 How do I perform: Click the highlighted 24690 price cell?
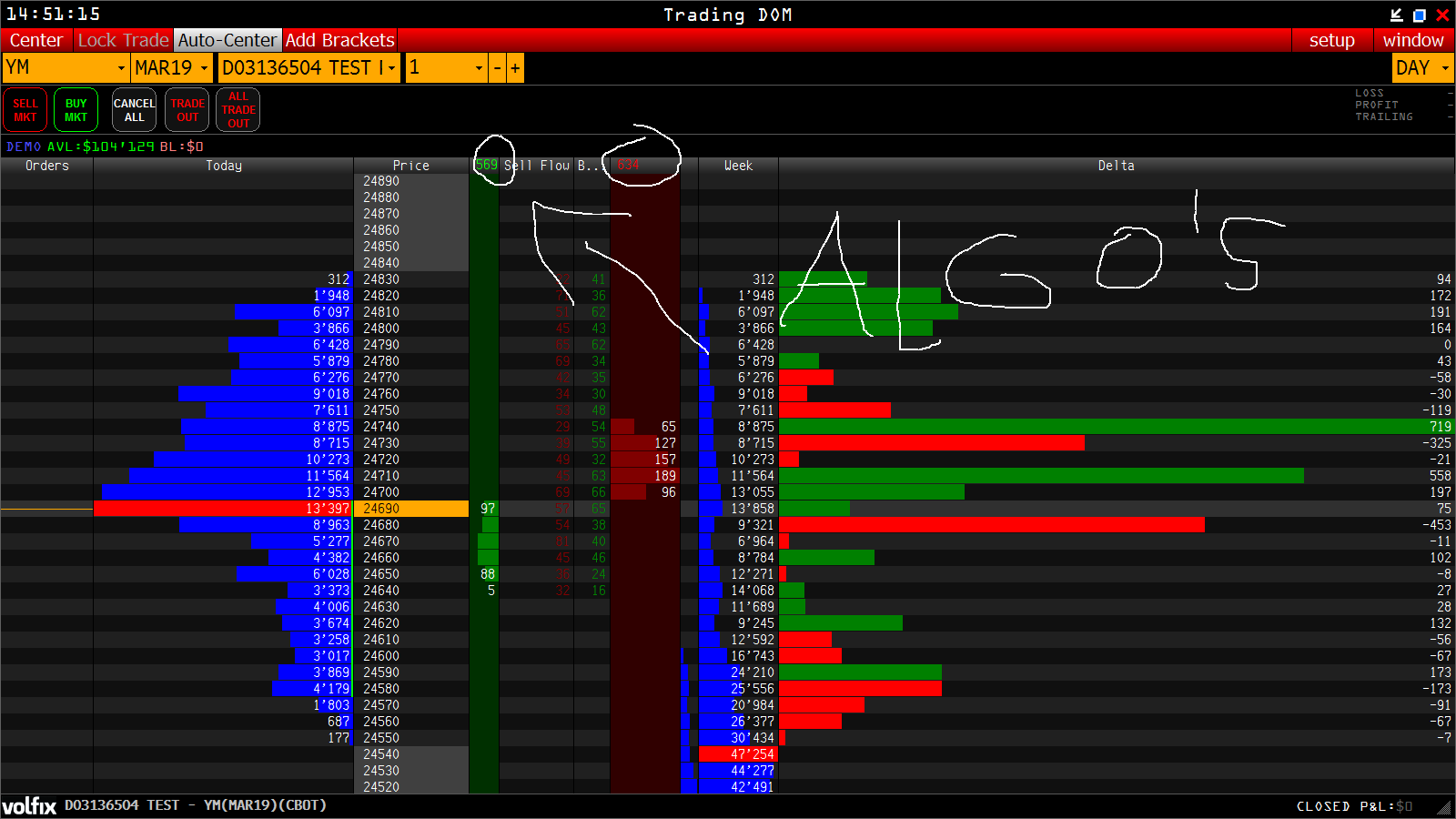pyautogui.click(x=411, y=509)
